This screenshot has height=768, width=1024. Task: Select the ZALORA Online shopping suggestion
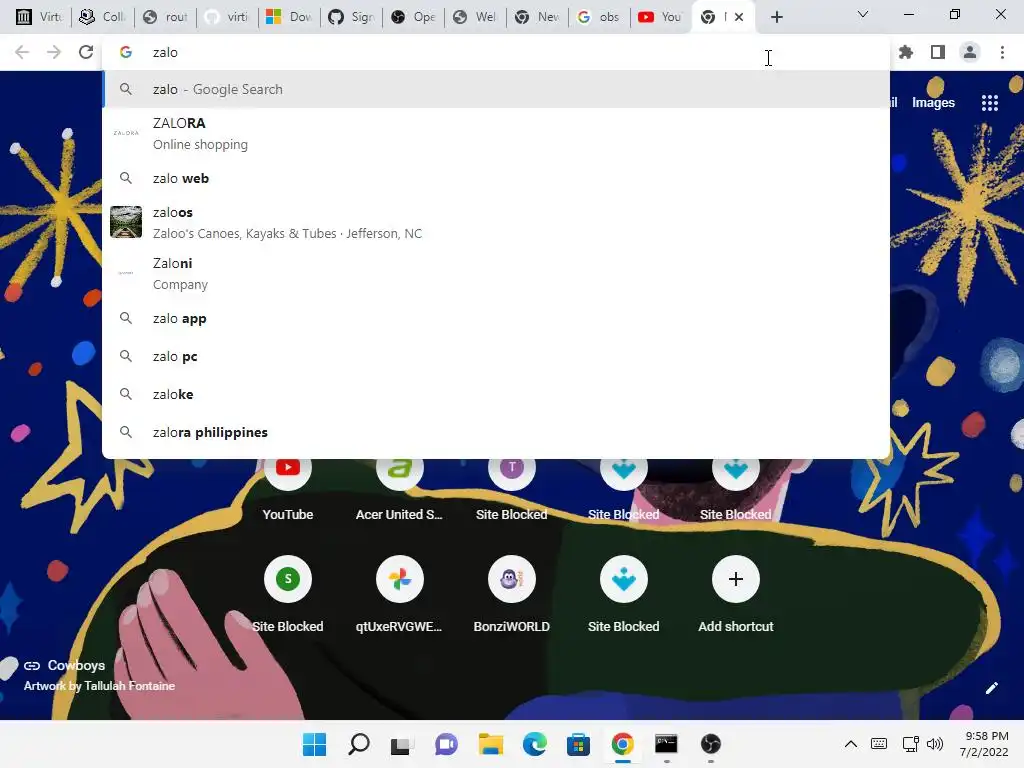pos(496,133)
